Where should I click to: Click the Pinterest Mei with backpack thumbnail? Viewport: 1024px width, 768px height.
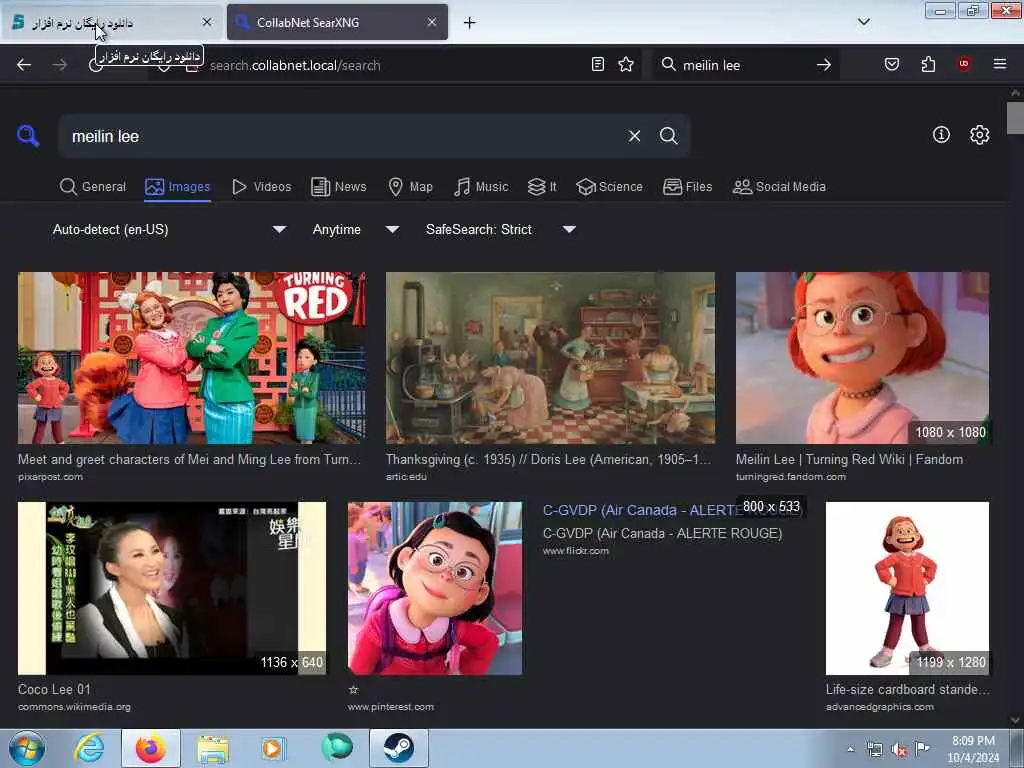[x=435, y=588]
